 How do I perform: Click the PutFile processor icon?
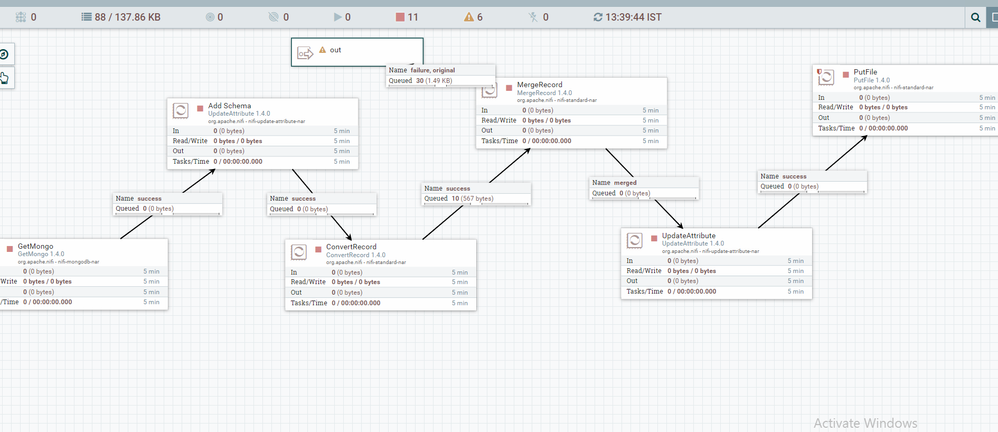[829, 80]
